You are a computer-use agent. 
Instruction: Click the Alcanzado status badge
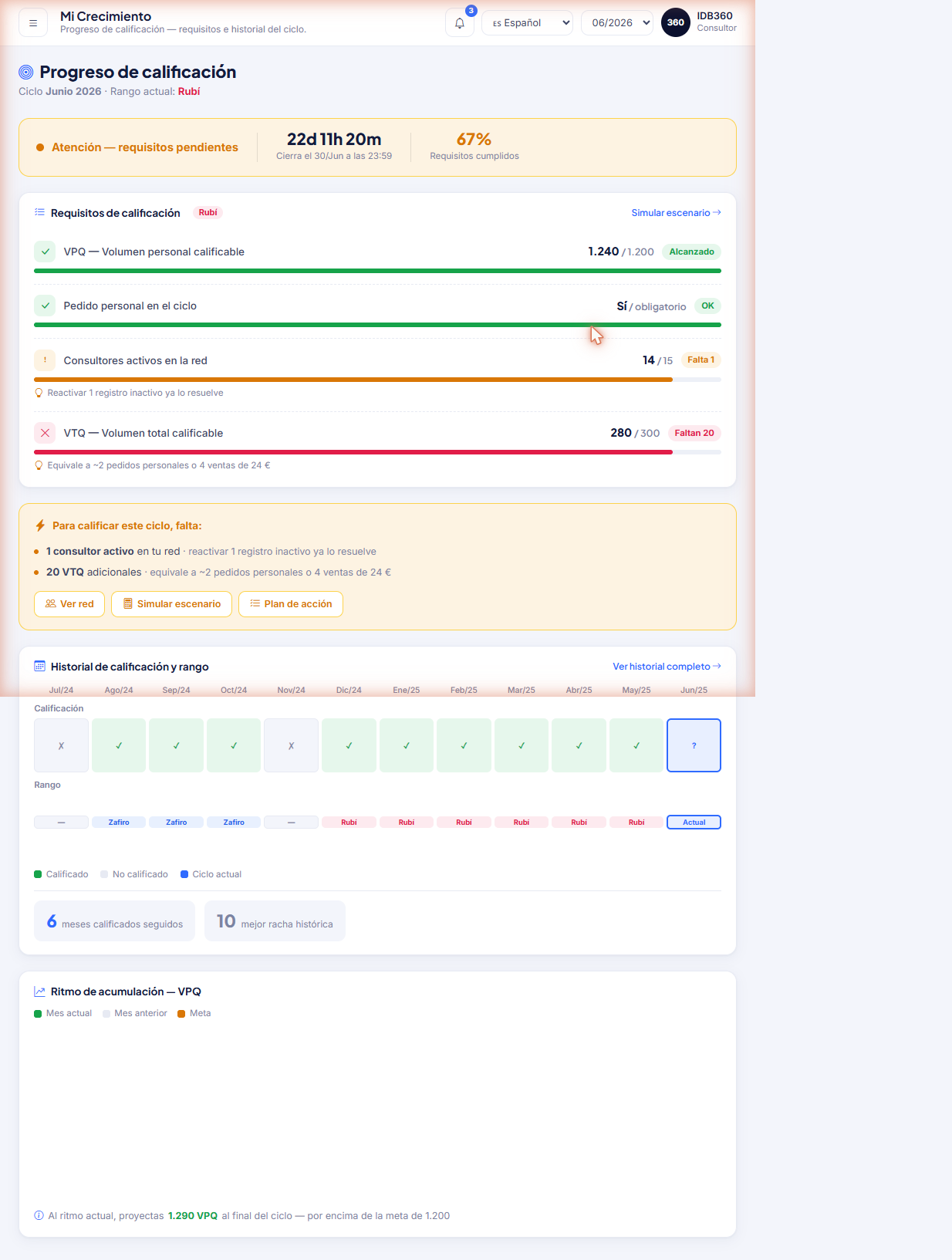pos(691,252)
